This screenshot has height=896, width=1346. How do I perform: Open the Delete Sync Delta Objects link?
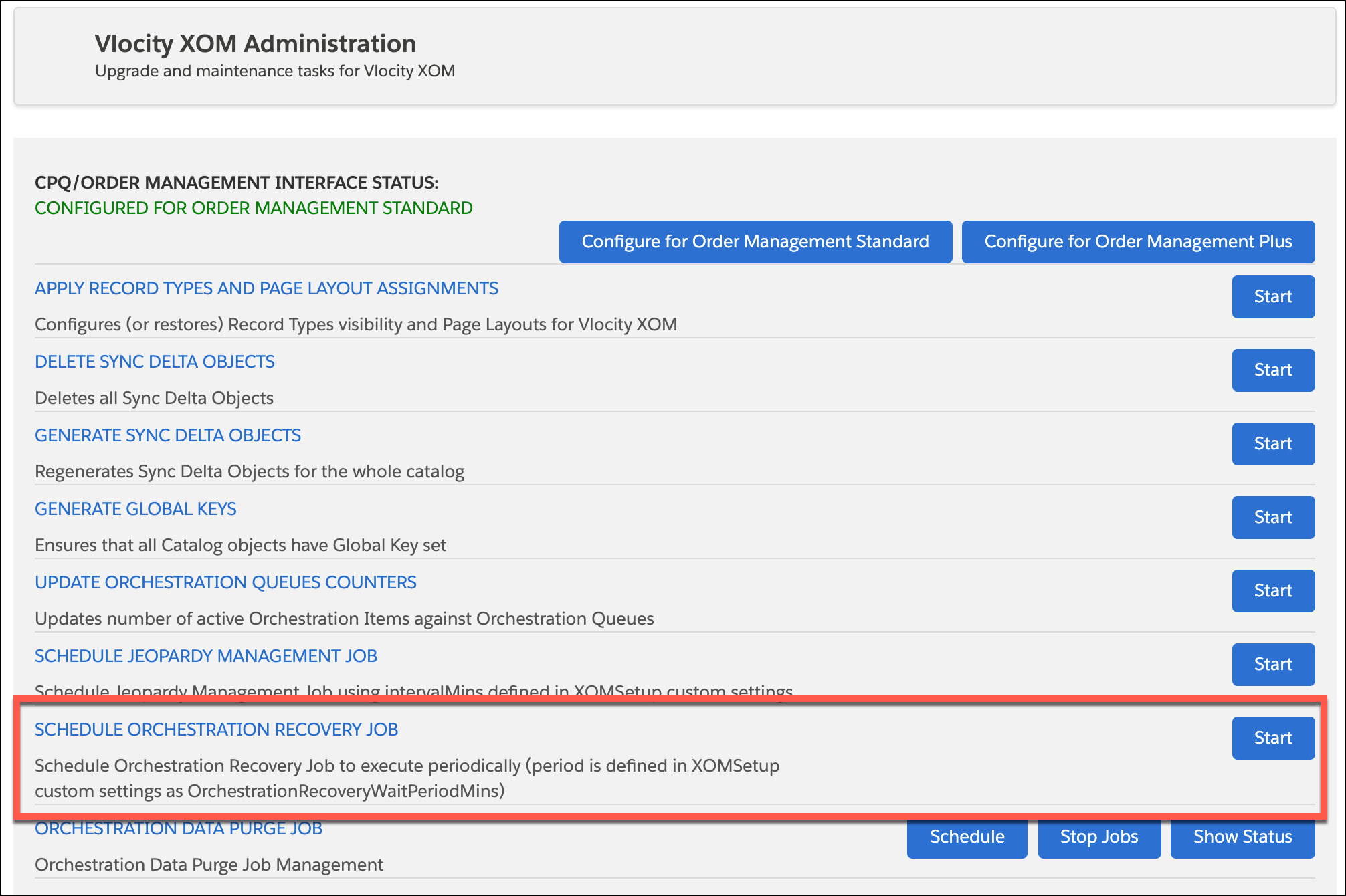click(155, 362)
